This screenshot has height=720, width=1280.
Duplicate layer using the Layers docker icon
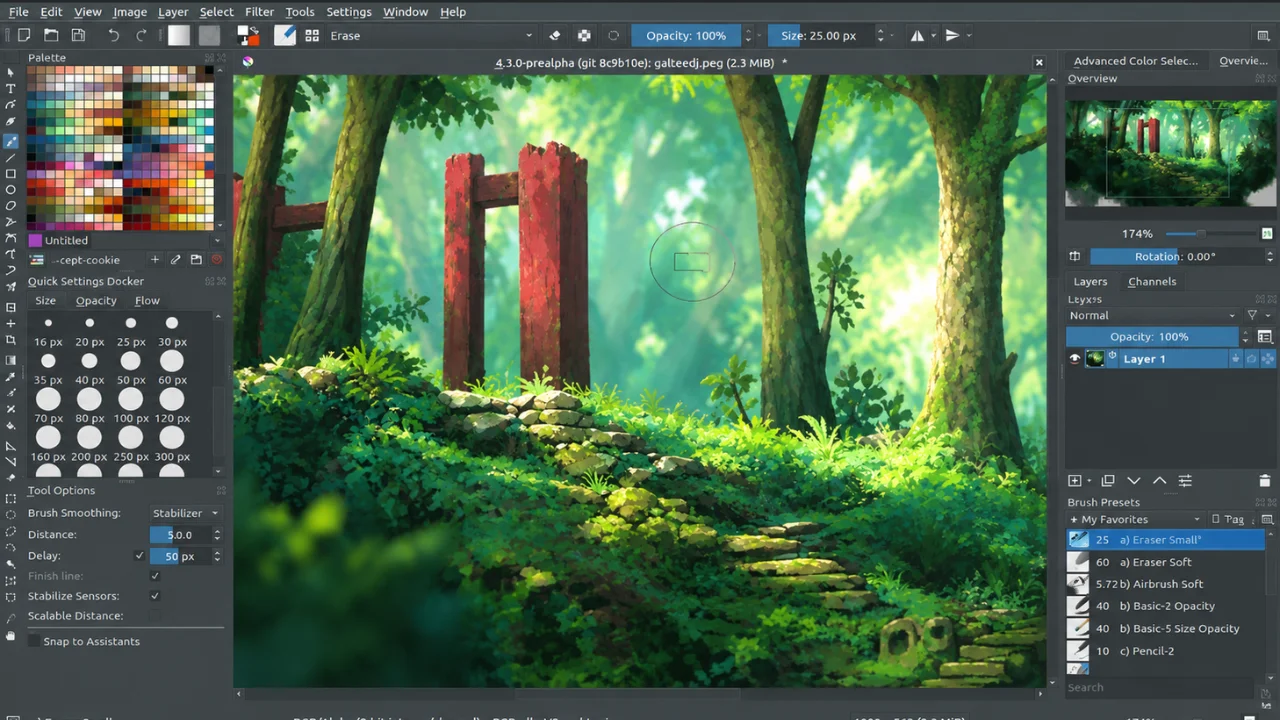click(x=1107, y=481)
